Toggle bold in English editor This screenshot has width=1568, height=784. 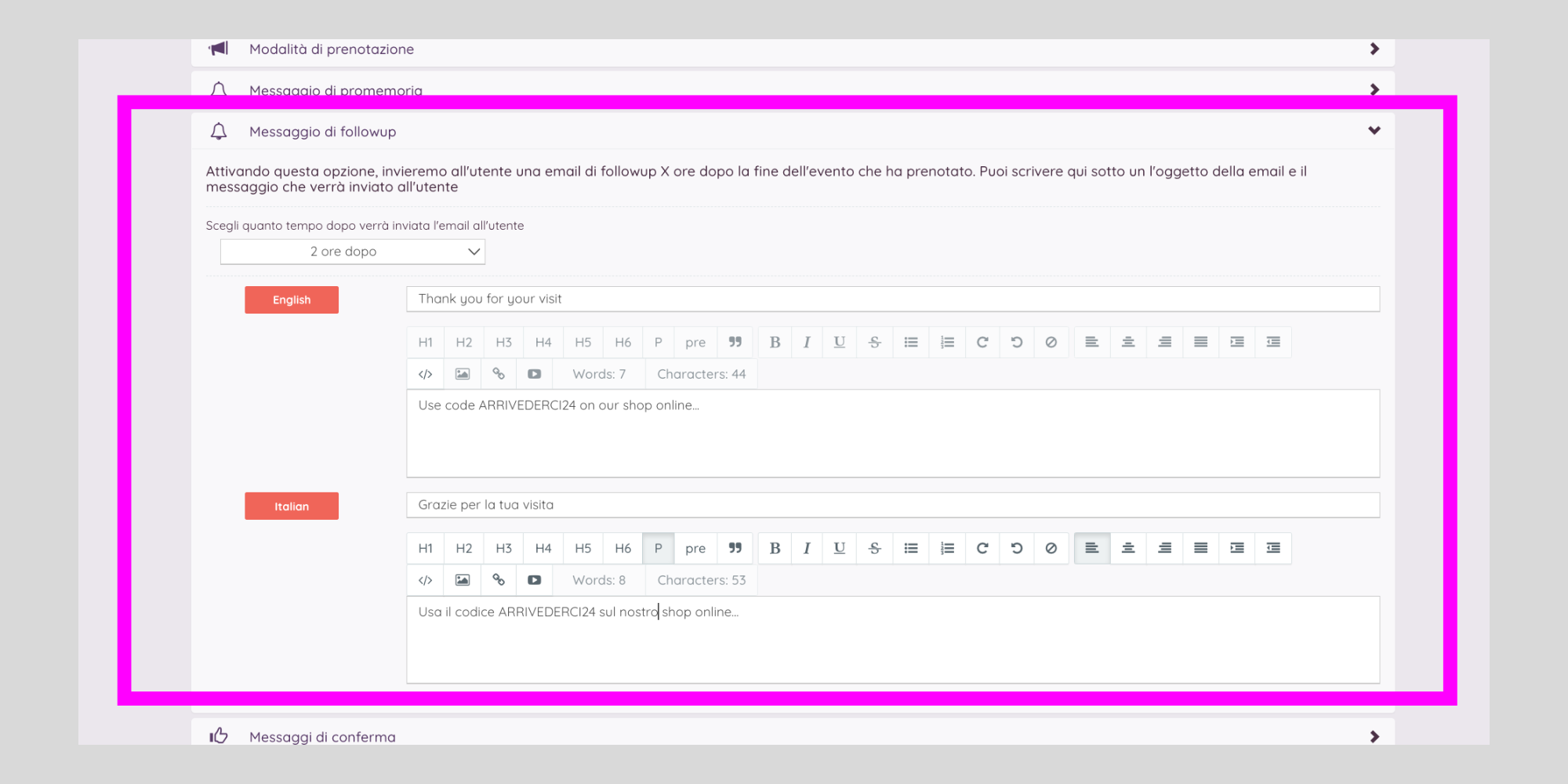point(775,342)
